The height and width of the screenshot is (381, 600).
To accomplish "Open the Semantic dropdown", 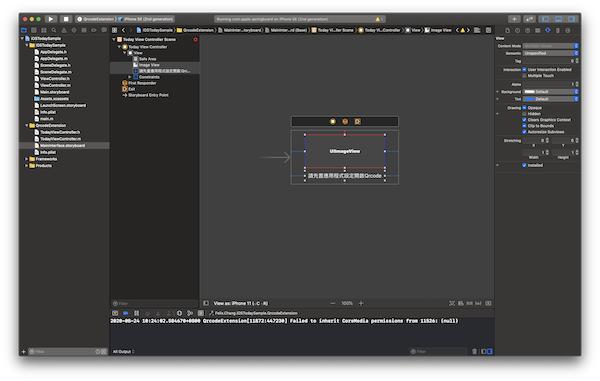I will click(x=551, y=53).
